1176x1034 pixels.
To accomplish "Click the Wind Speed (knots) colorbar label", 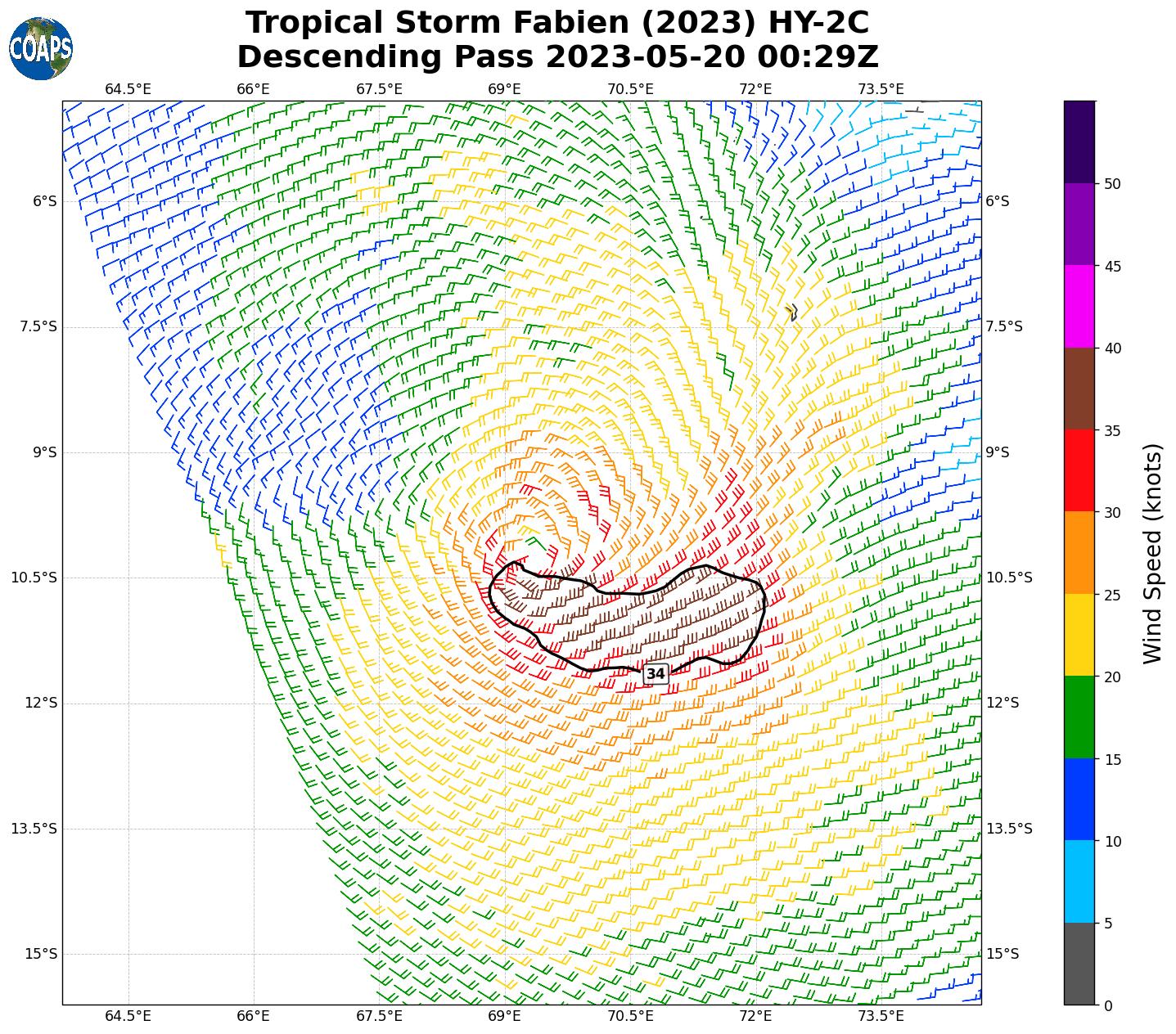I will pyautogui.click(x=1152, y=553).
